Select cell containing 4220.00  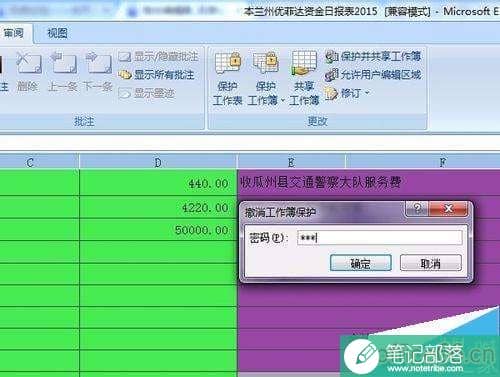coord(158,207)
